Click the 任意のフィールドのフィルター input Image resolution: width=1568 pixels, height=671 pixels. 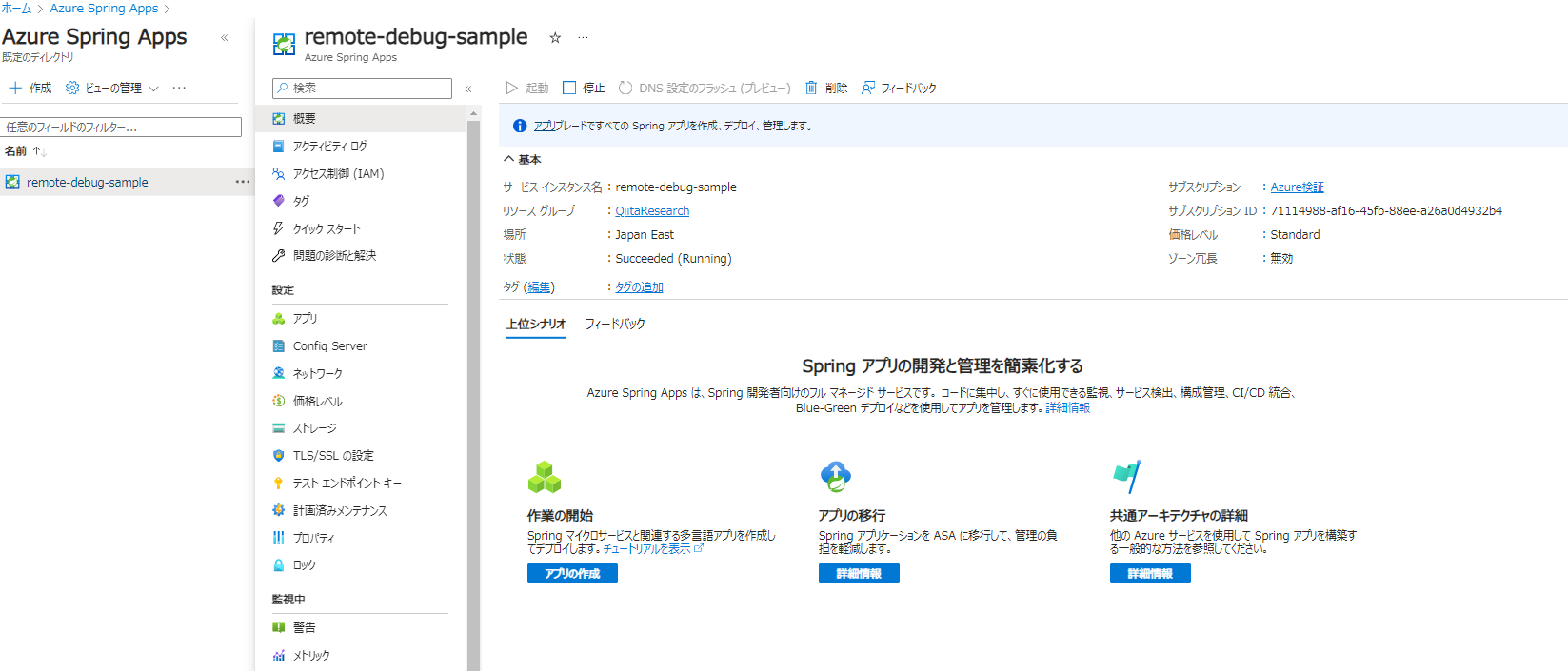(x=121, y=127)
